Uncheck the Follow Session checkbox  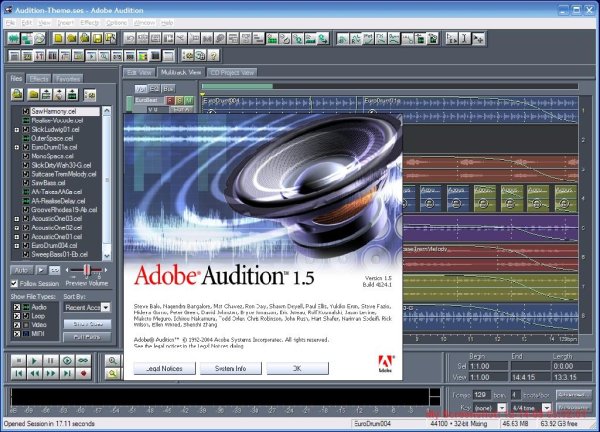[x=14, y=284]
